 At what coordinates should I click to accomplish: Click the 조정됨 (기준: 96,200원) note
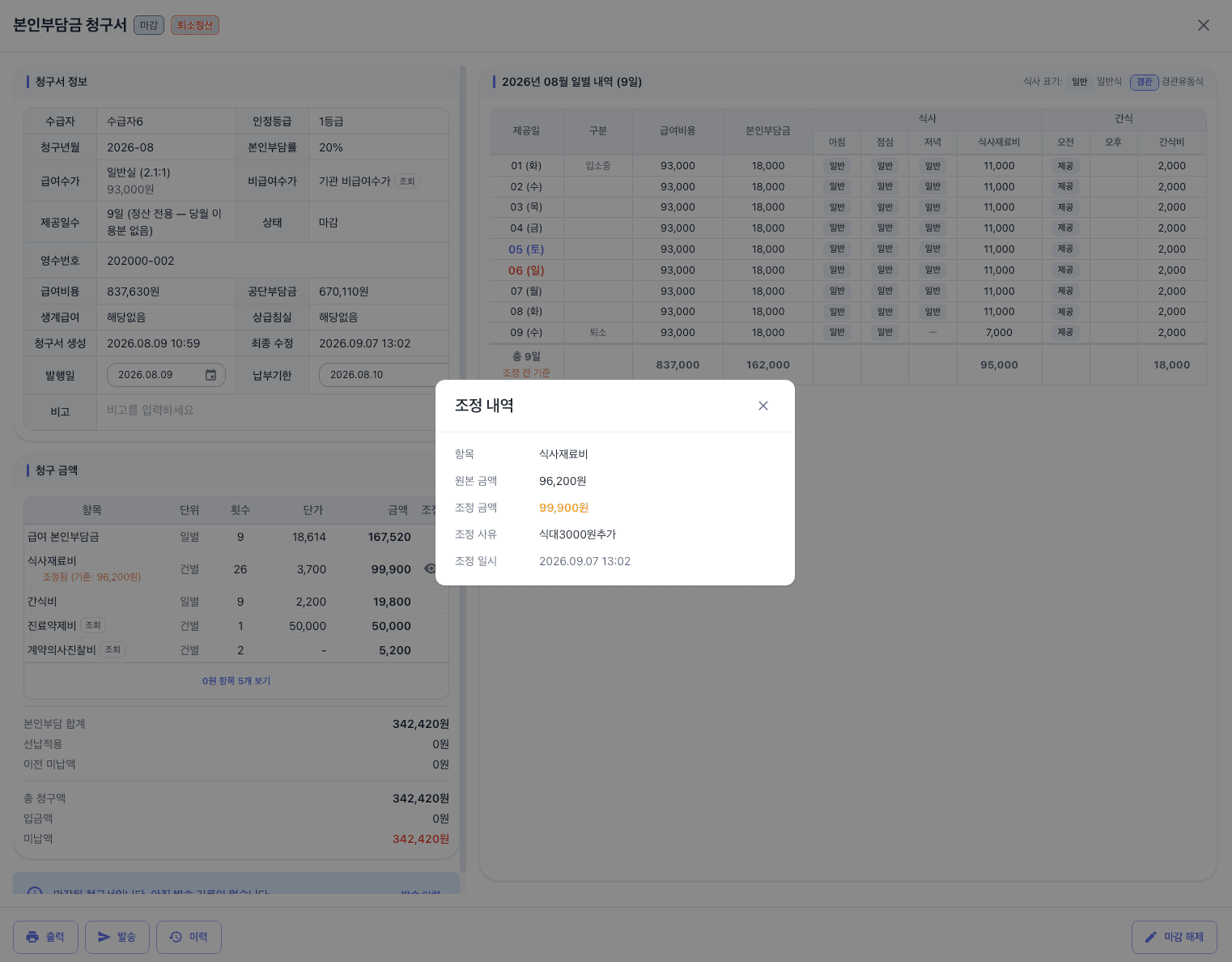coord(91,577)
